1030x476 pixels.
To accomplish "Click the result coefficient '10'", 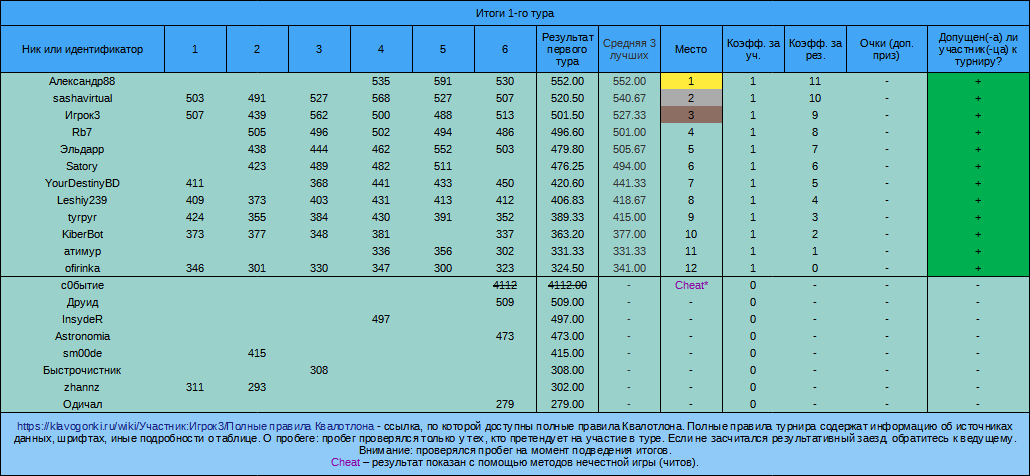I will point(816,98).
